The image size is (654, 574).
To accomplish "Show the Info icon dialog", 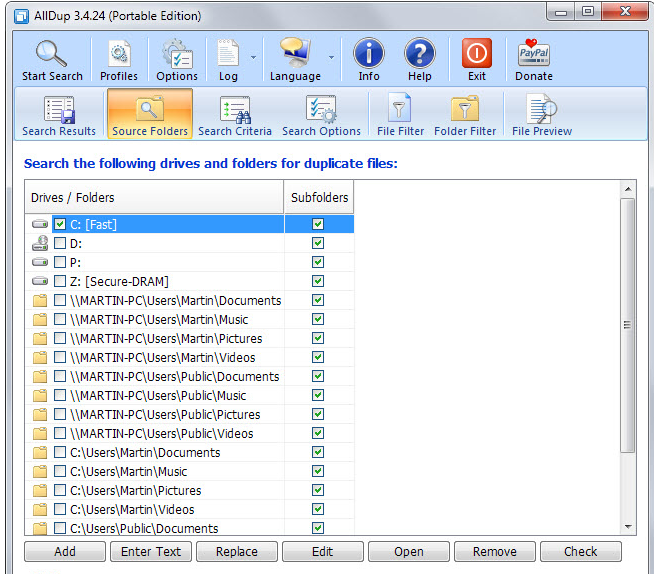I will (369, 55).
